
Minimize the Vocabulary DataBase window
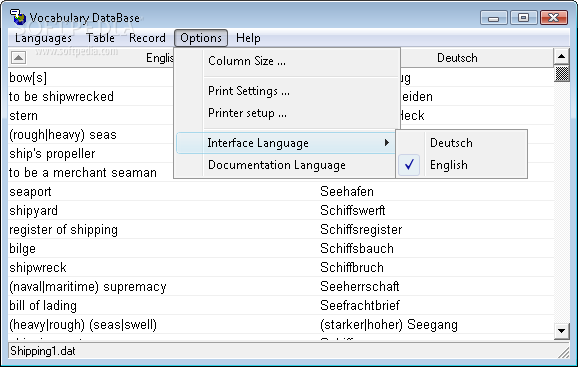tap(494, 18)
